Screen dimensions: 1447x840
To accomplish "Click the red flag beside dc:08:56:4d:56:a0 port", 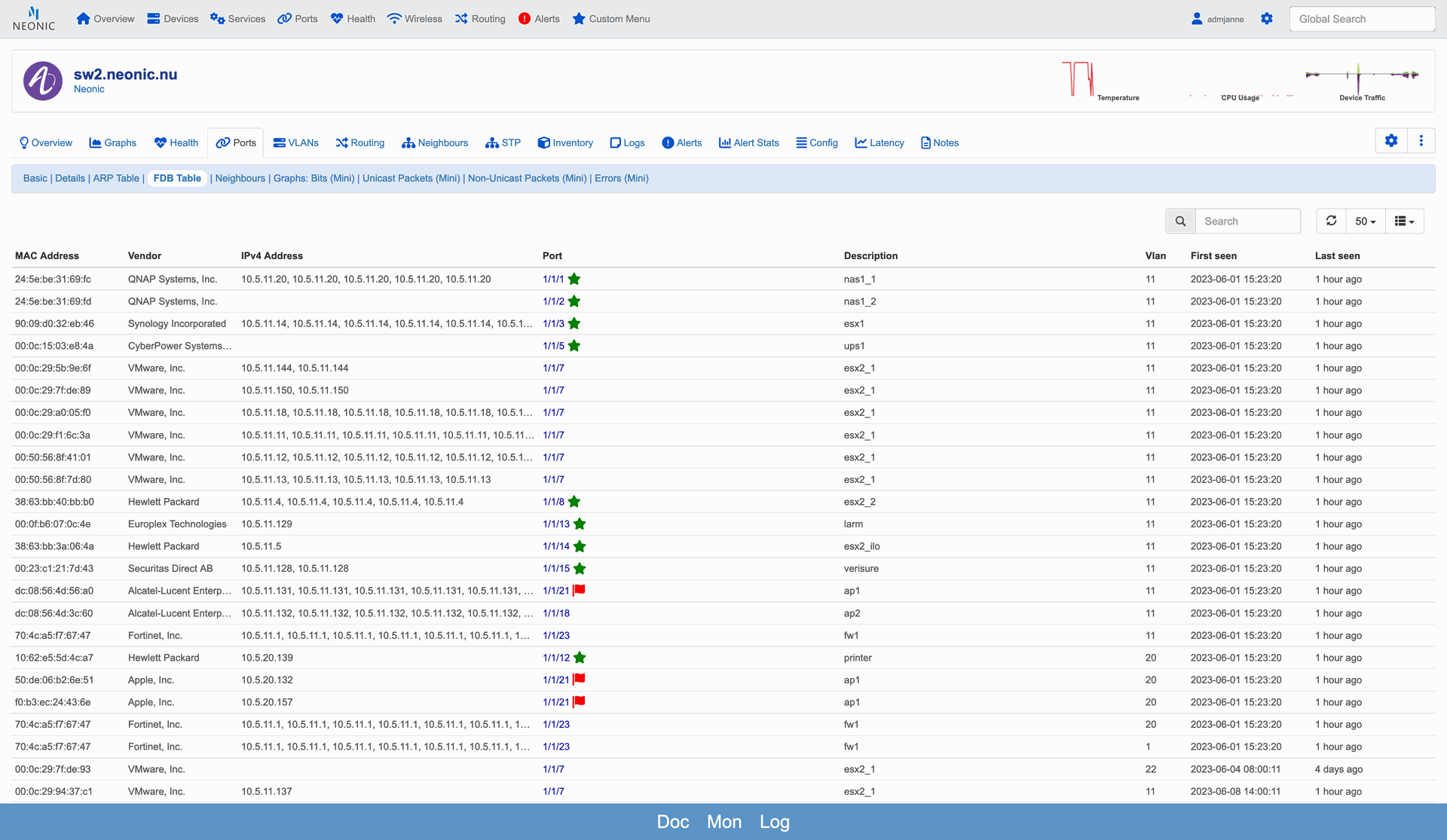I will (579, 591).
